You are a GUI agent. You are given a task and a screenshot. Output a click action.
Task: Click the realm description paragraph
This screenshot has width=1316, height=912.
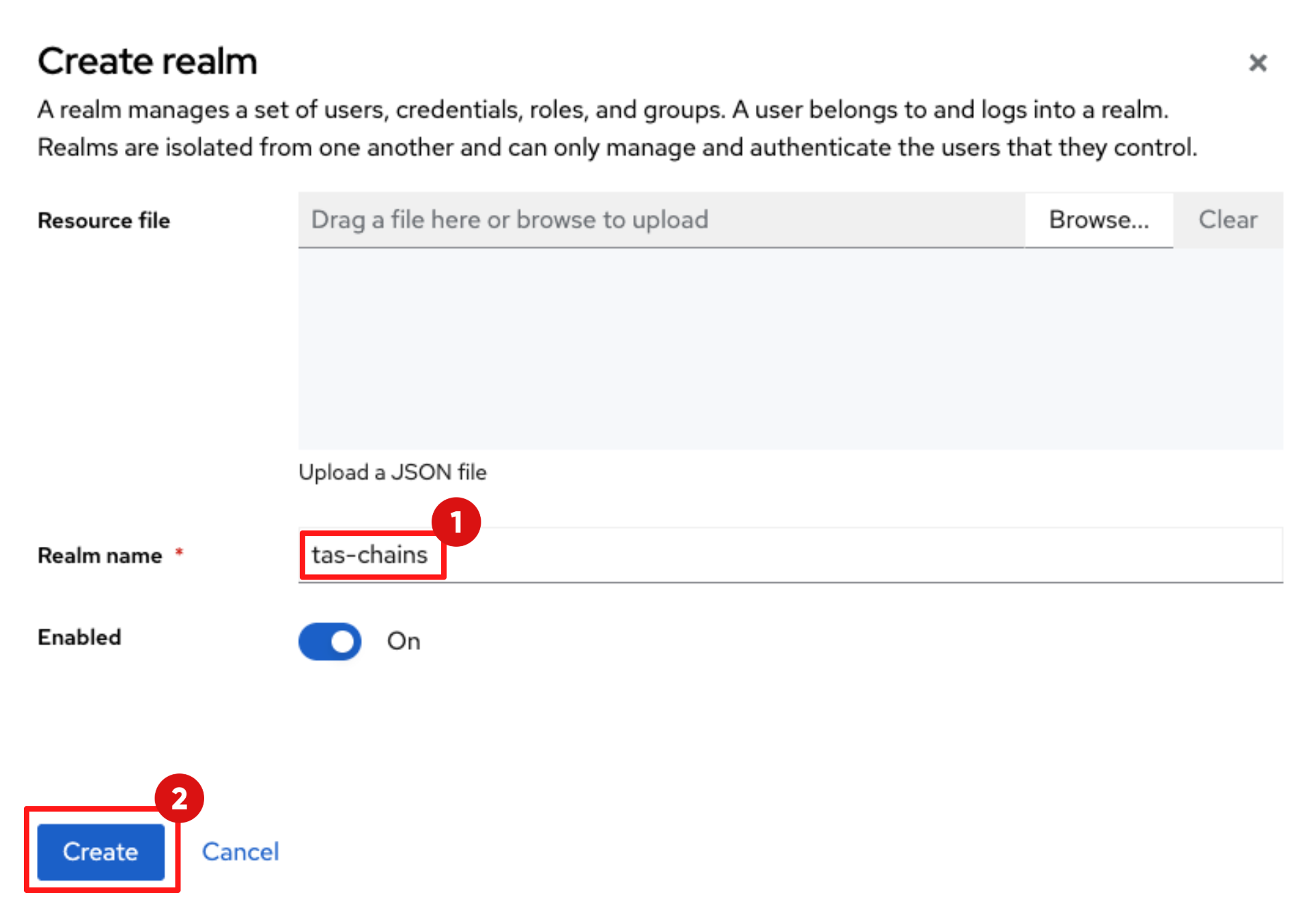617,128
